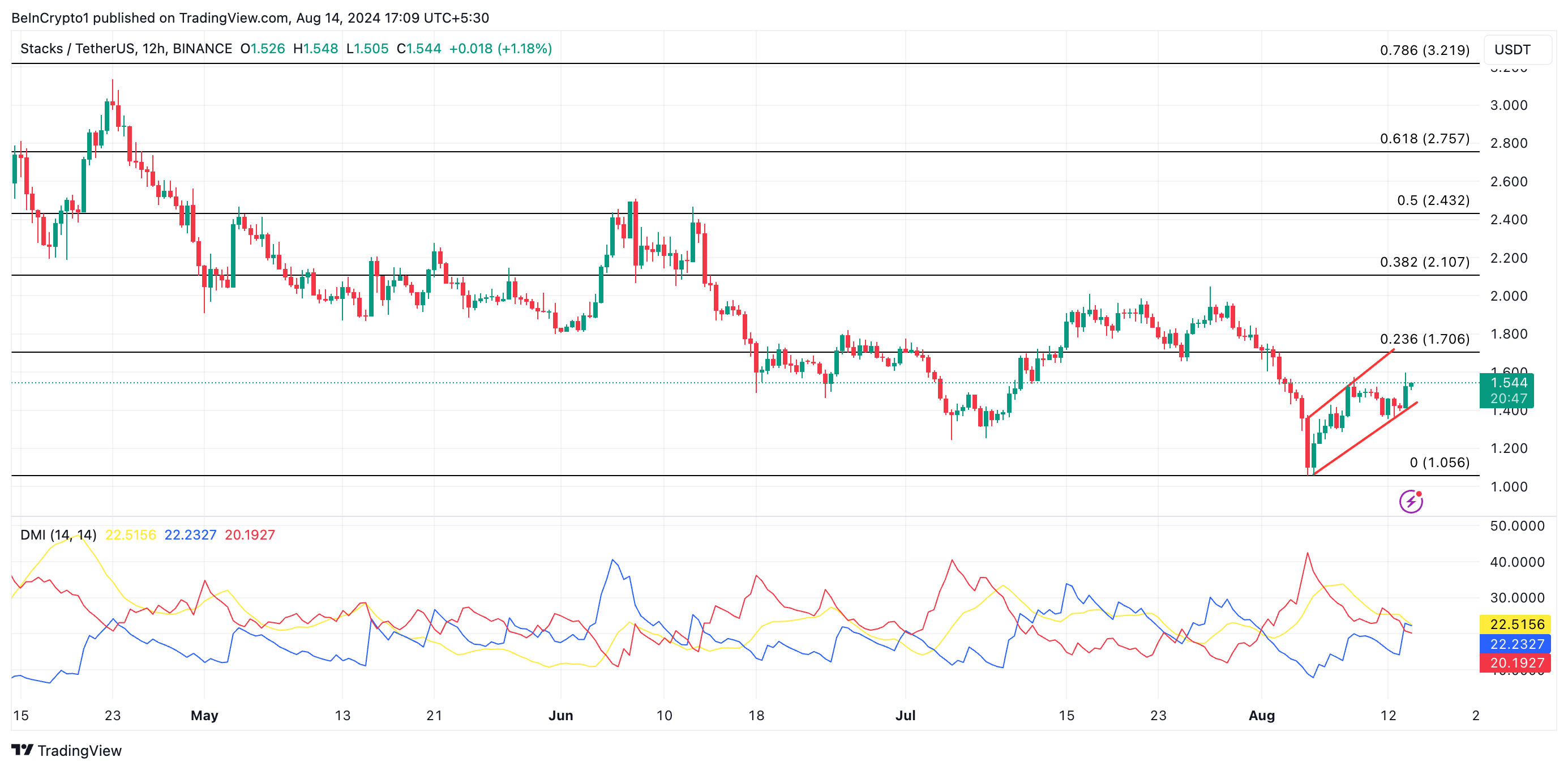Click the red 20.1927 value tag
The height and width of the screenshot is (770, 1568).
point(1516,662)
